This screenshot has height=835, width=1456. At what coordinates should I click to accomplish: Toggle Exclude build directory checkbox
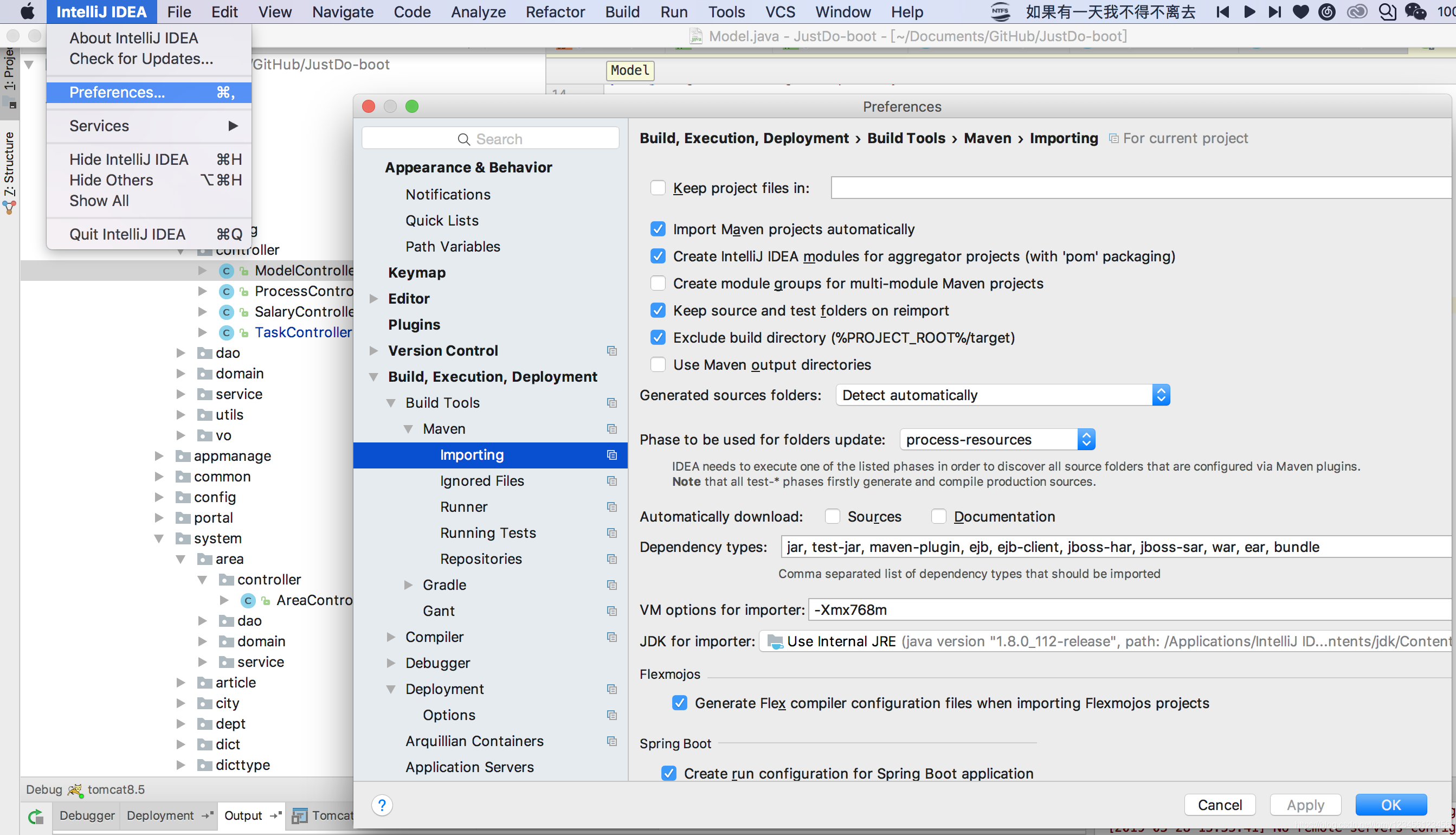[x=658, y=338]
